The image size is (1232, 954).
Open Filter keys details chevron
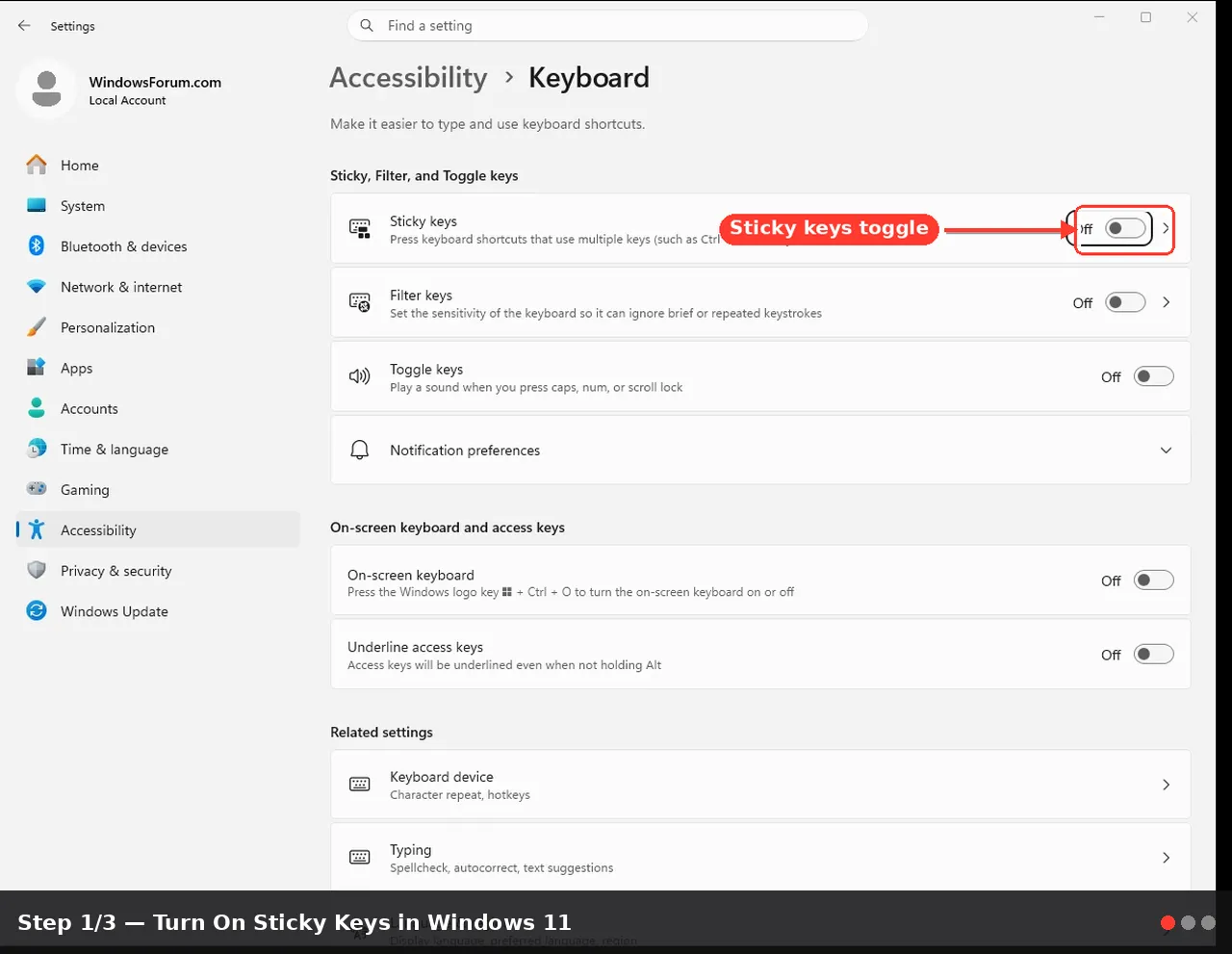click(1166, 302)
